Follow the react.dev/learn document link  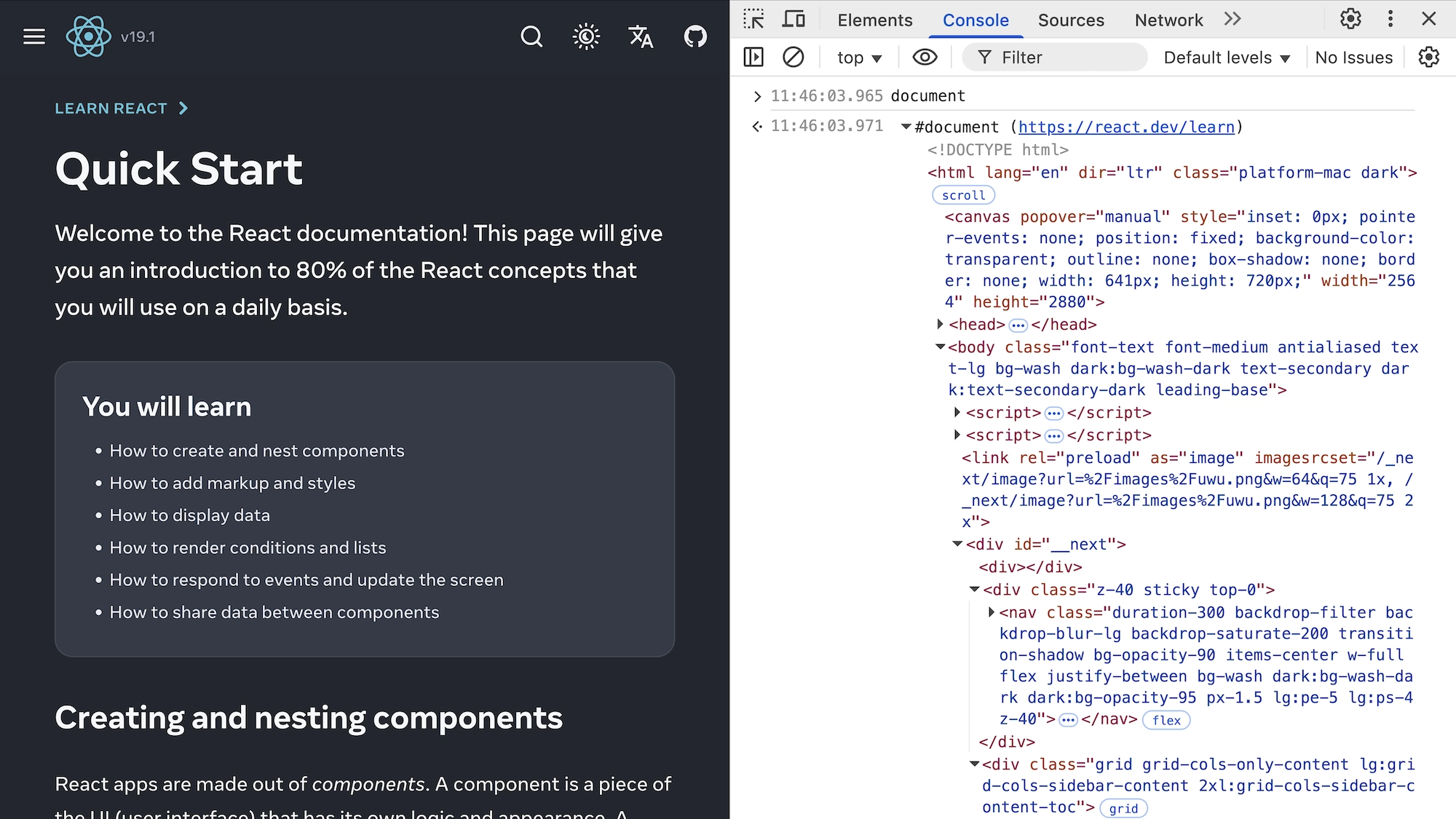tap(1125, 127)
